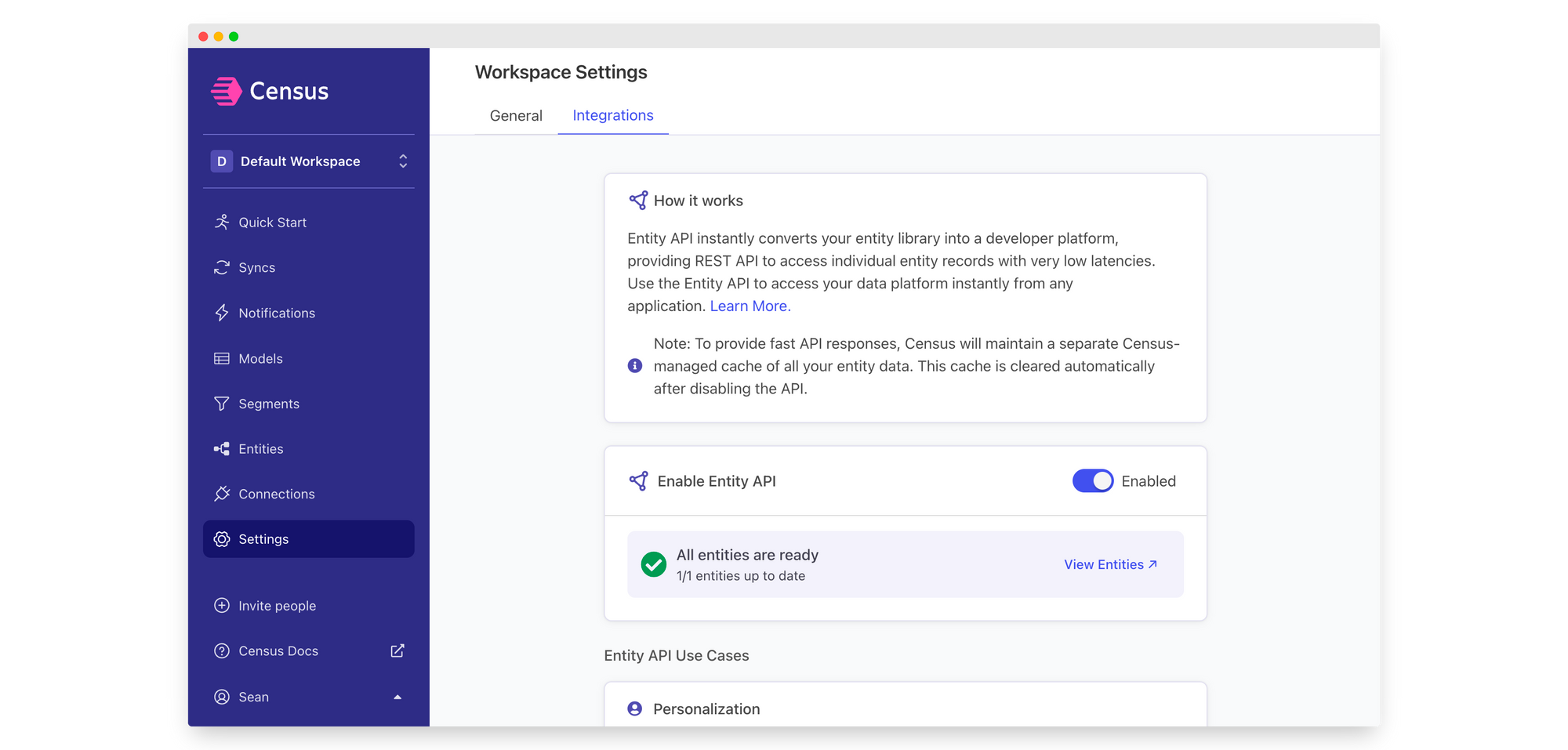Click Invite people in the sidebar
Image resolution: width=1568 pixels, height=750 pixels.
coord(277,605)
